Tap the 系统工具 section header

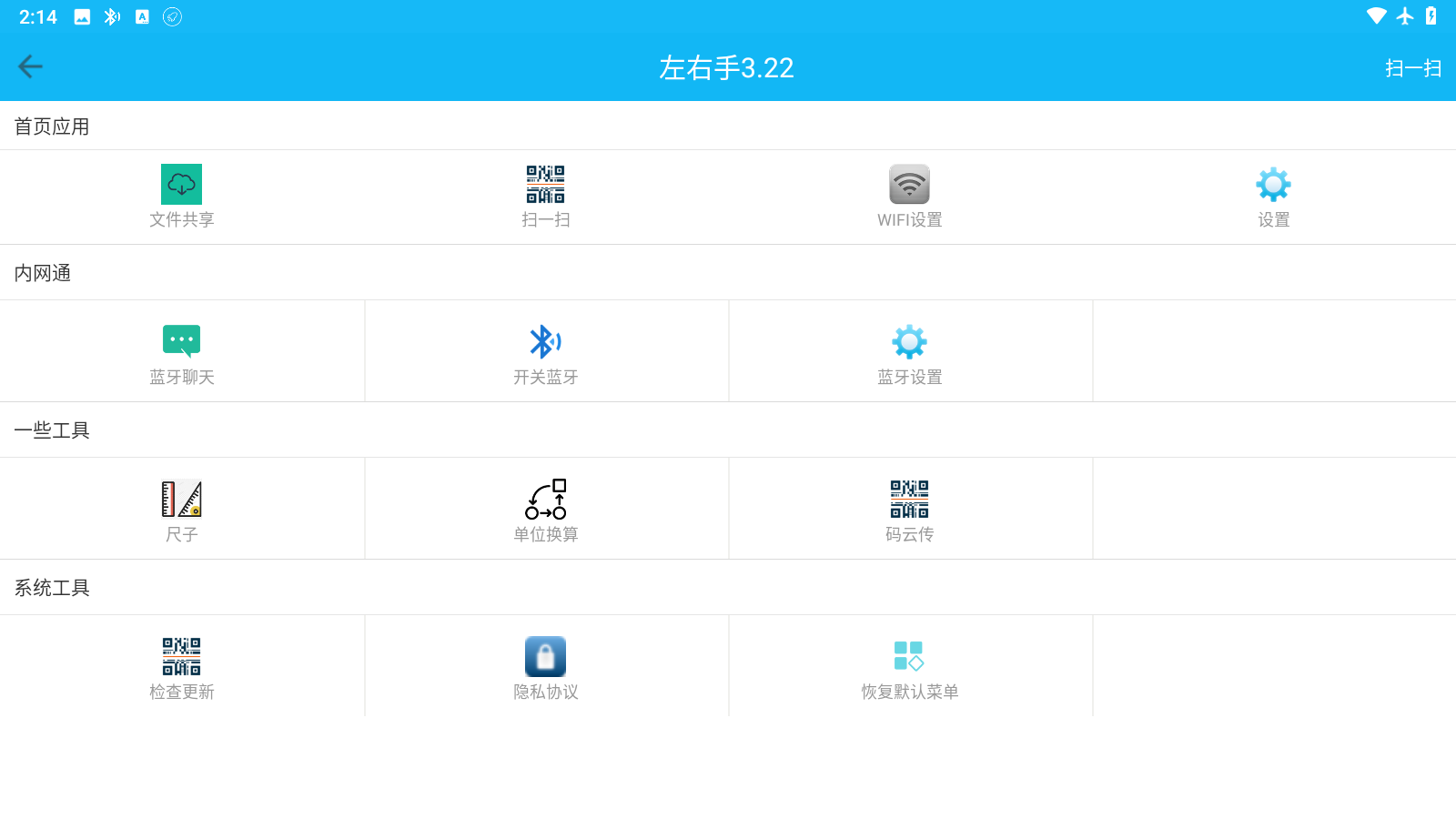[x=51, y=587]
